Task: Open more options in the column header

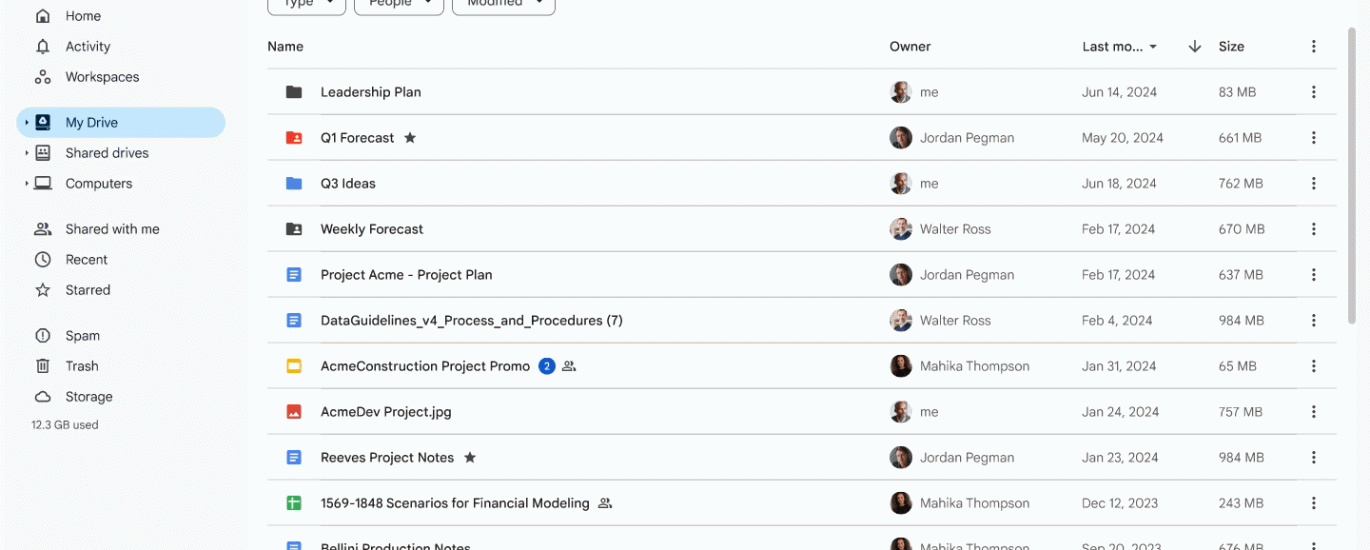Action: tap(1313, 46)
